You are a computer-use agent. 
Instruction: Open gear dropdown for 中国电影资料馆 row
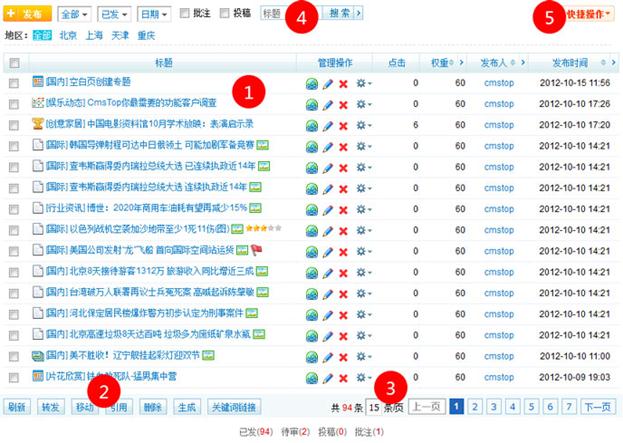click(364, 126)
